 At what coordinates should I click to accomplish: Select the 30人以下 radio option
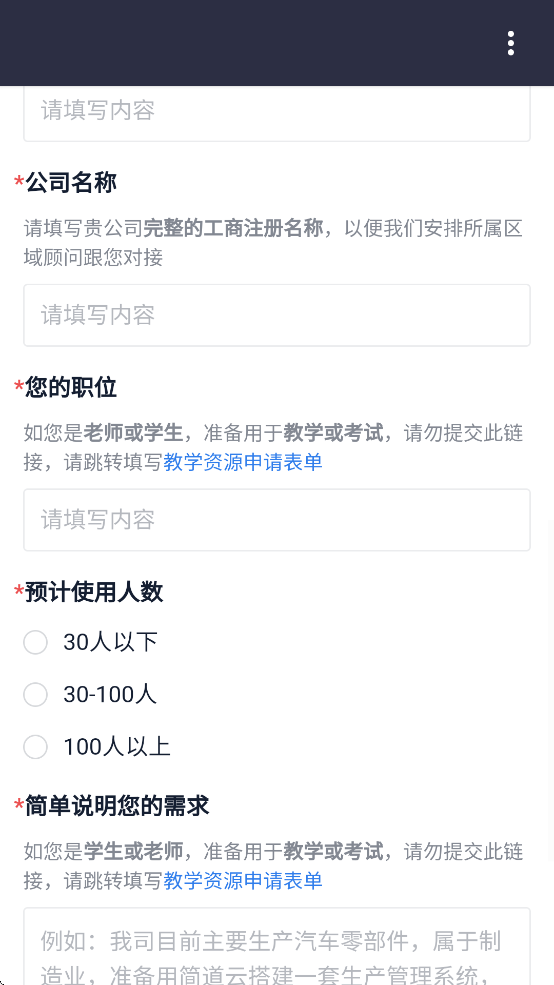pos(90,642)
